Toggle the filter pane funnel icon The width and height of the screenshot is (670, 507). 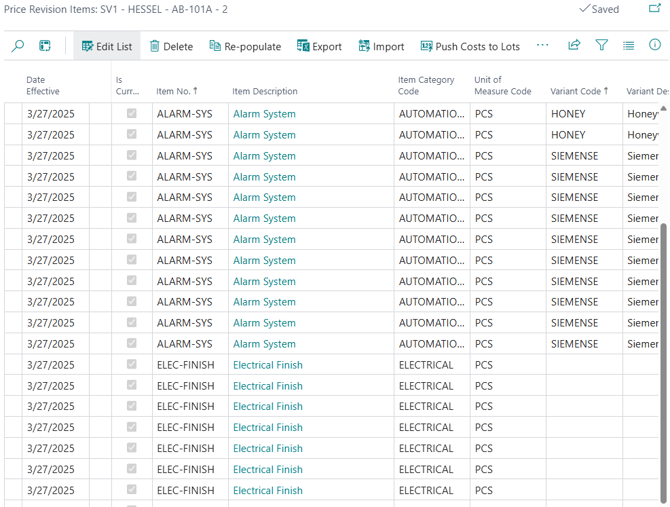[x=602, y=45]
